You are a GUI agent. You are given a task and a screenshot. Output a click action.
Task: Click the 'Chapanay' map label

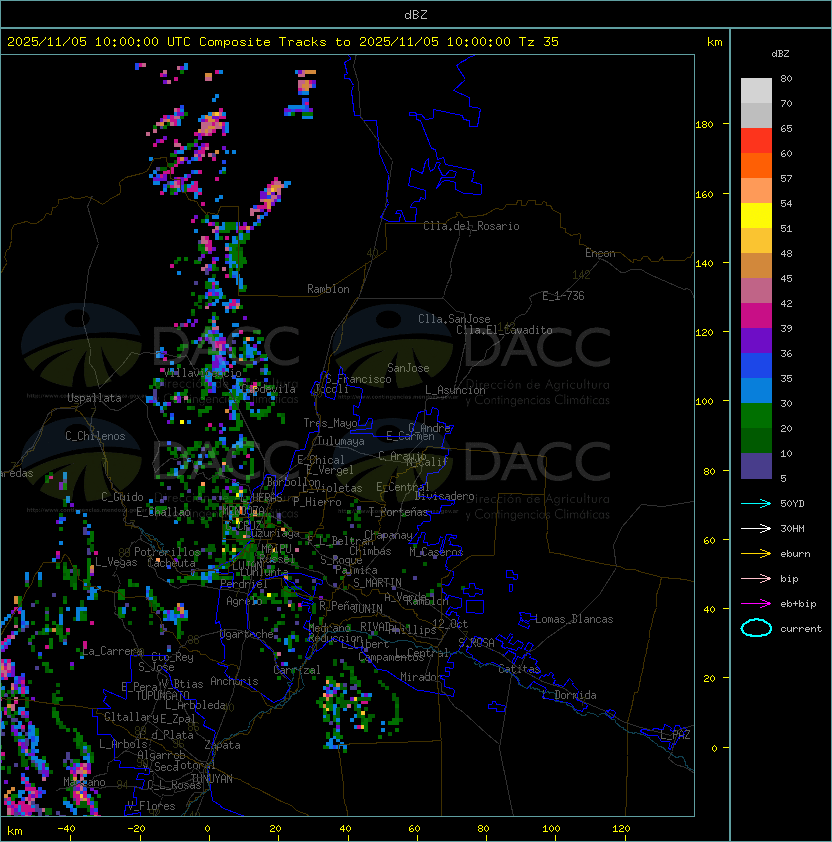tap(388, 535)
